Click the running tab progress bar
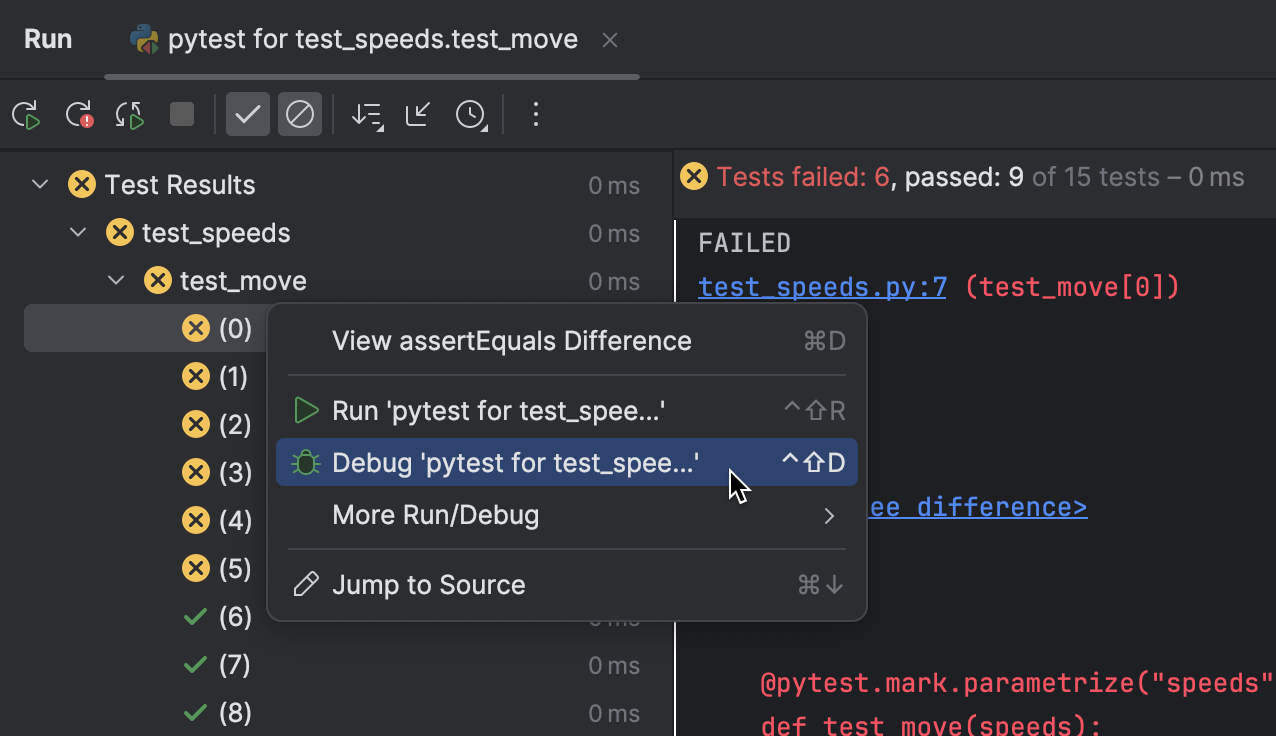This screenshot has width=1276, height=736. tap(371, 73)
